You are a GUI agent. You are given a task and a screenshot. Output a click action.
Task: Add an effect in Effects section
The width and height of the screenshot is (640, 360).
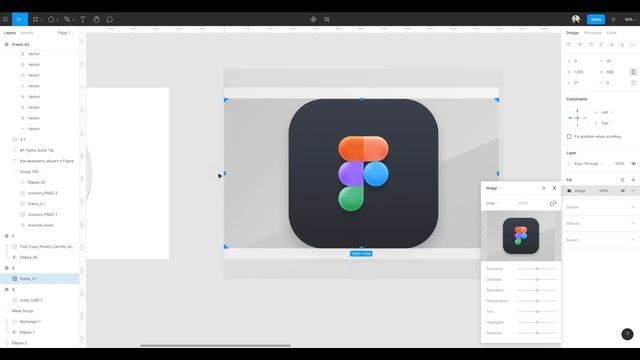point(633,223)
